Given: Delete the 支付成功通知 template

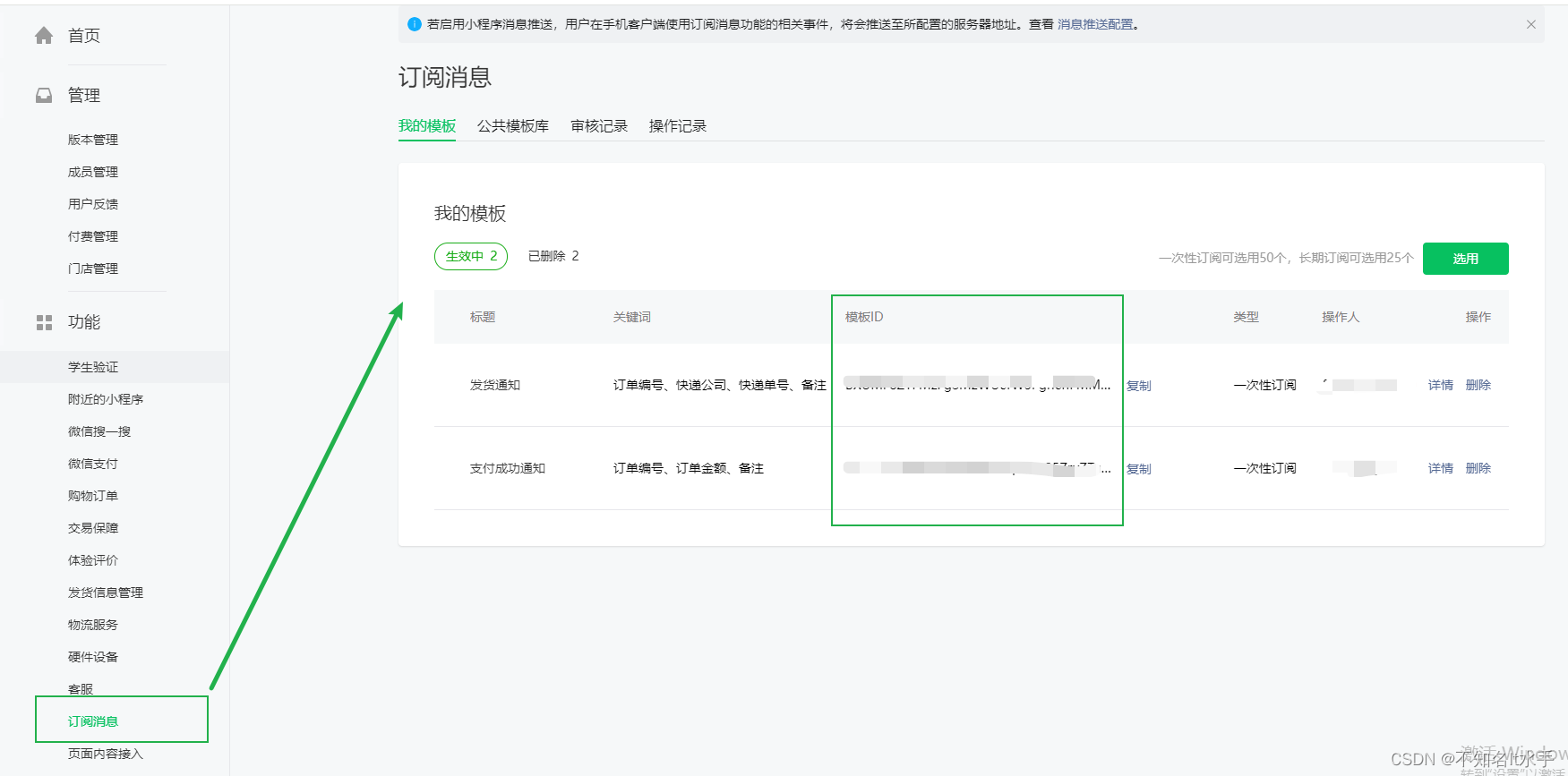Looking at the screenshot, I should [1478, 468].
